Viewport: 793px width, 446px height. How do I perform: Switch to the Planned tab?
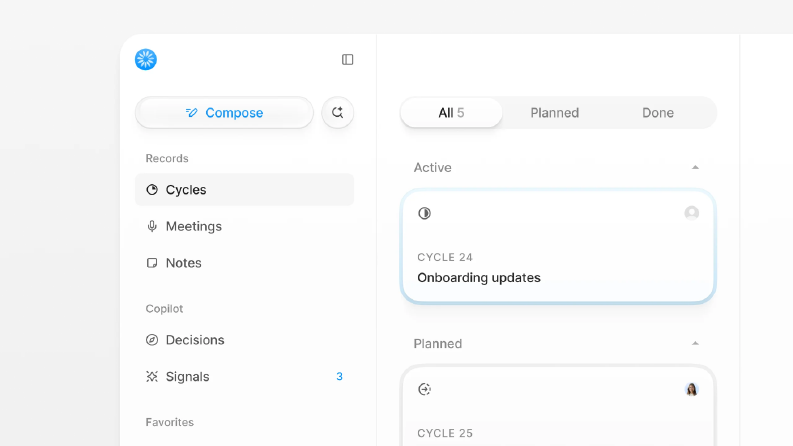coord(554,112)
